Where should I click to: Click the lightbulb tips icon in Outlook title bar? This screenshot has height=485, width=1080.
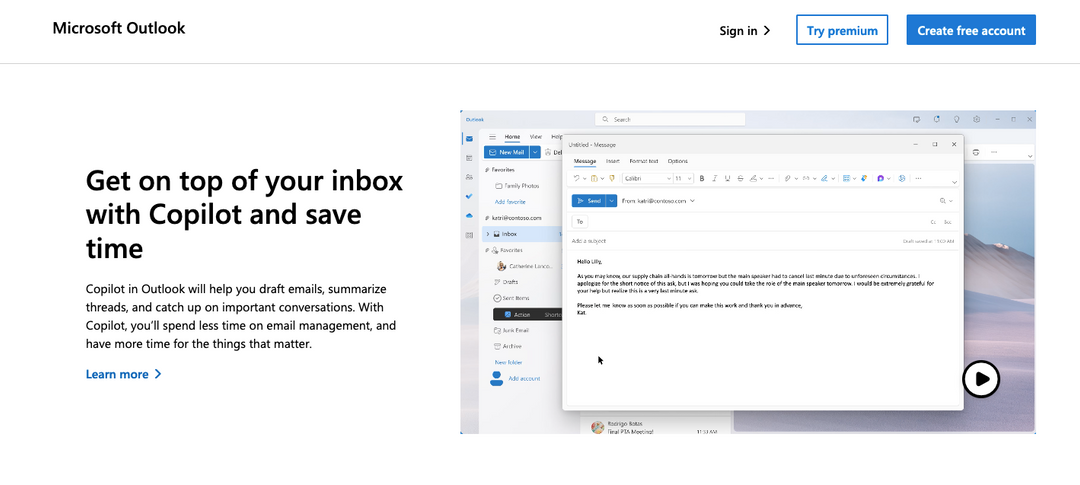[x=957, y=119]
